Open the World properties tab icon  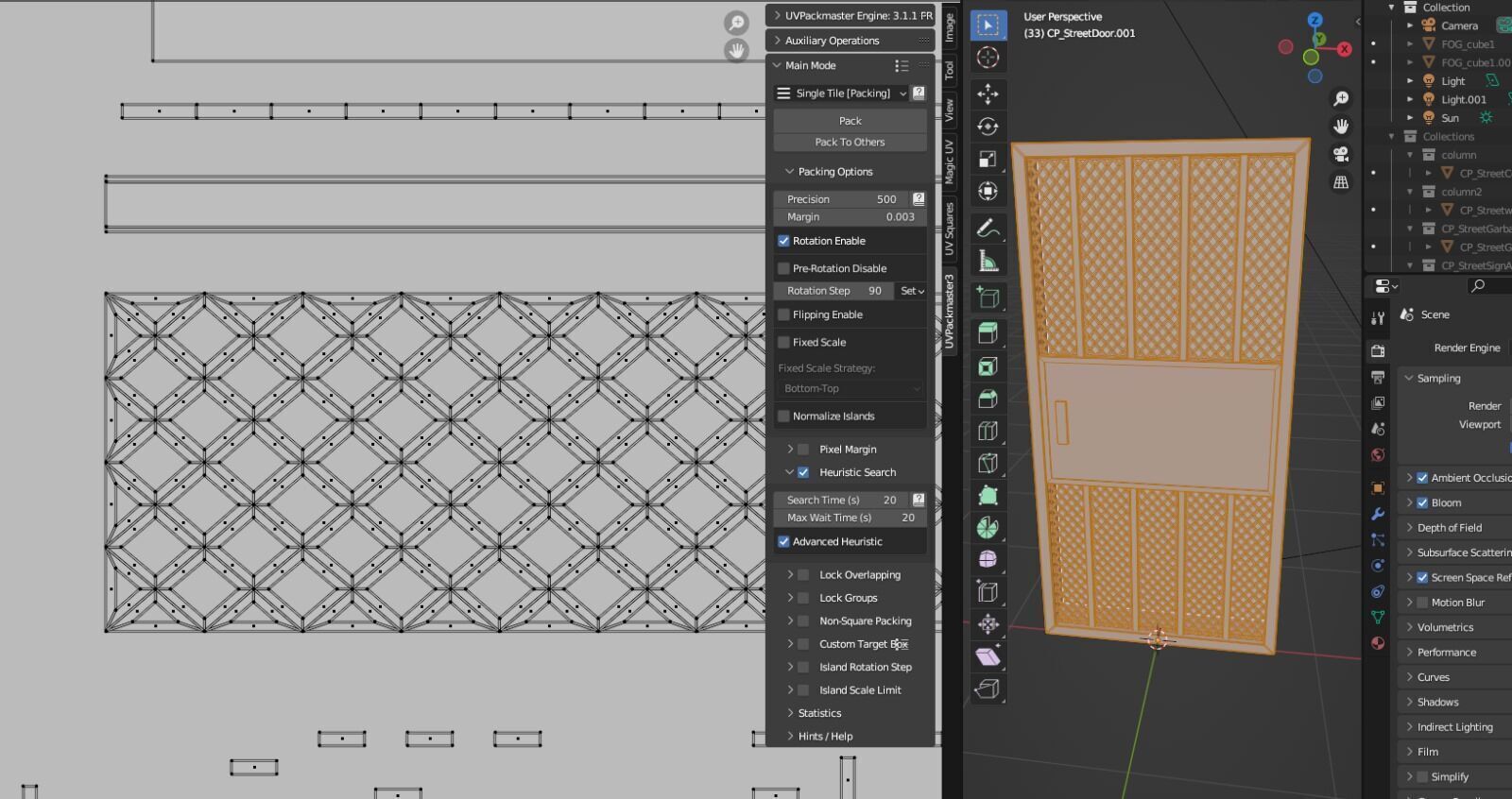[1378, 455]
